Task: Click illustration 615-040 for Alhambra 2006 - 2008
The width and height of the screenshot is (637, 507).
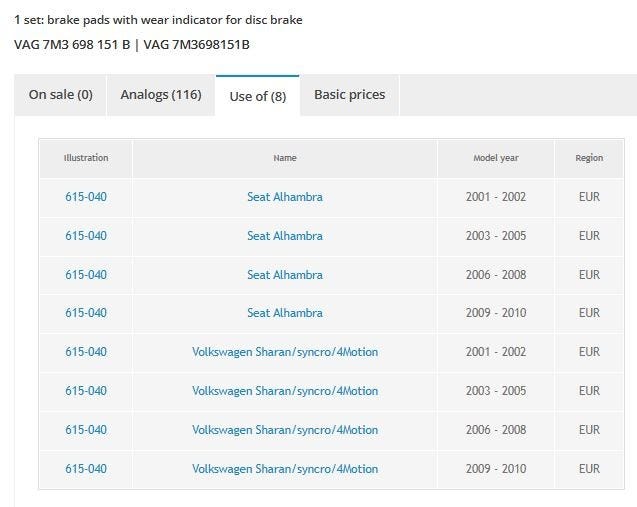Action: tap(86, 275)
